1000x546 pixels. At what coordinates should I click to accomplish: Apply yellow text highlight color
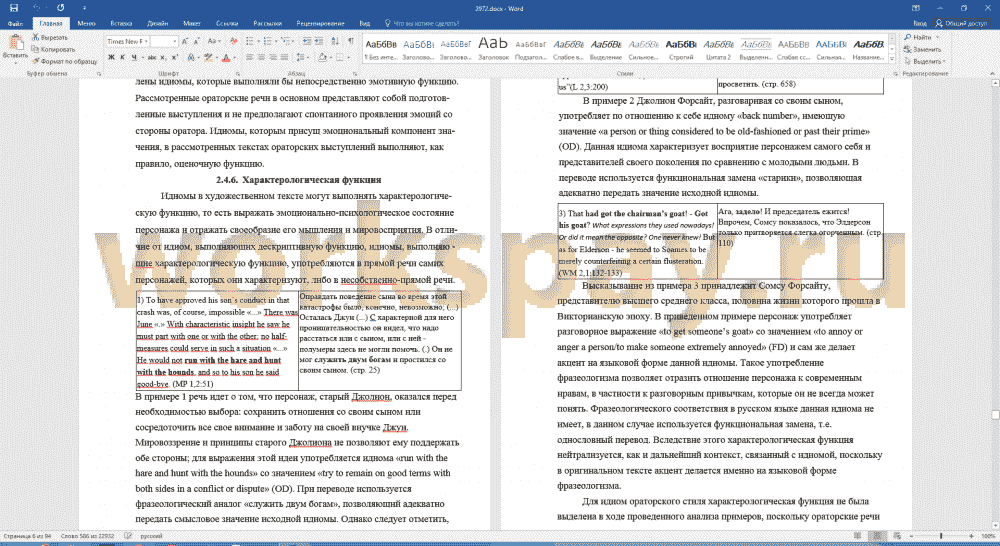207,57
